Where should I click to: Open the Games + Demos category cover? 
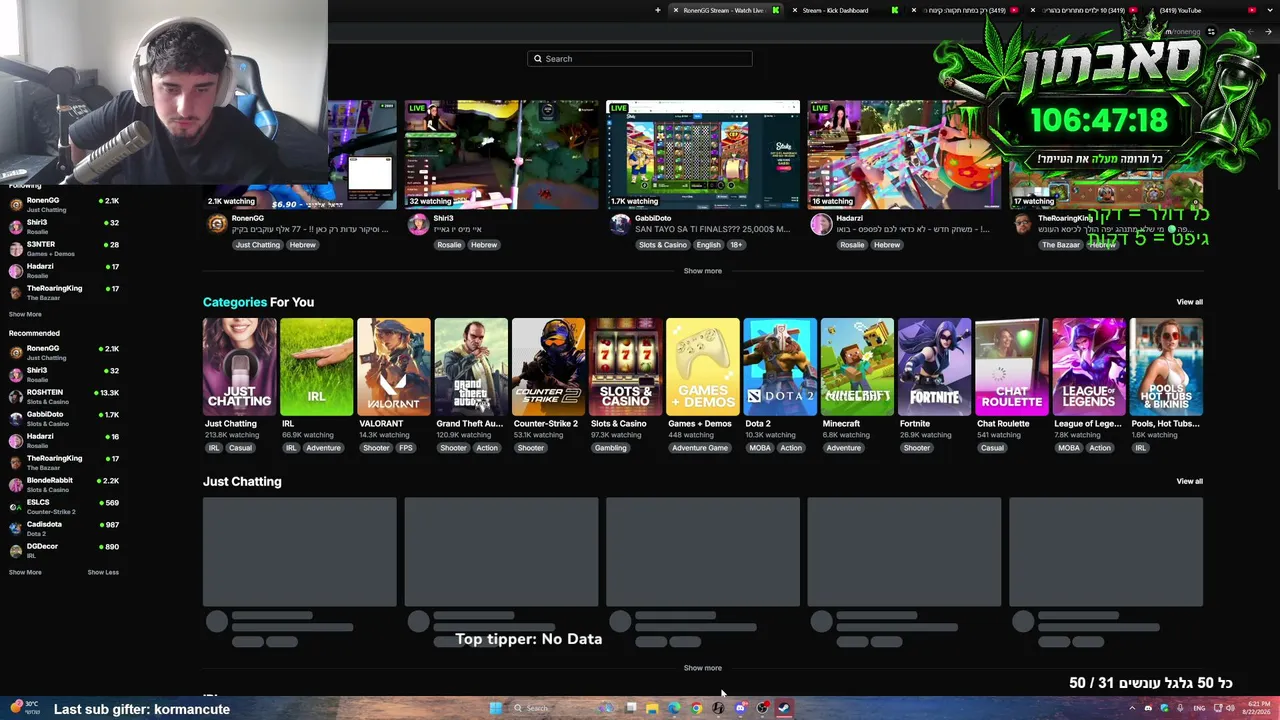(703, 366)
